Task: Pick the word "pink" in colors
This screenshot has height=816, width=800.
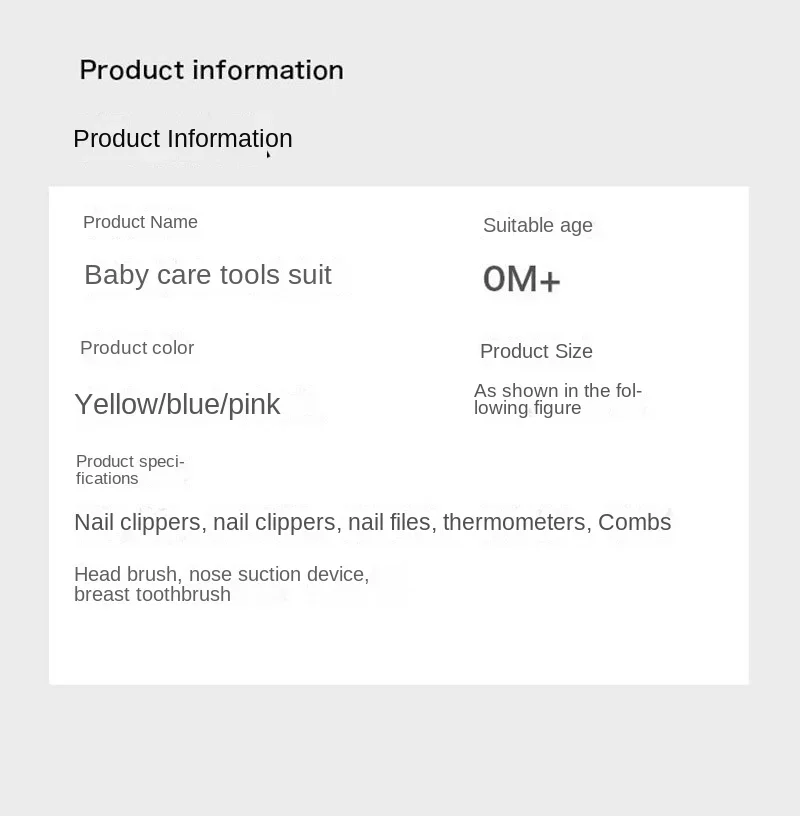Action: click(x=255, y=404)
